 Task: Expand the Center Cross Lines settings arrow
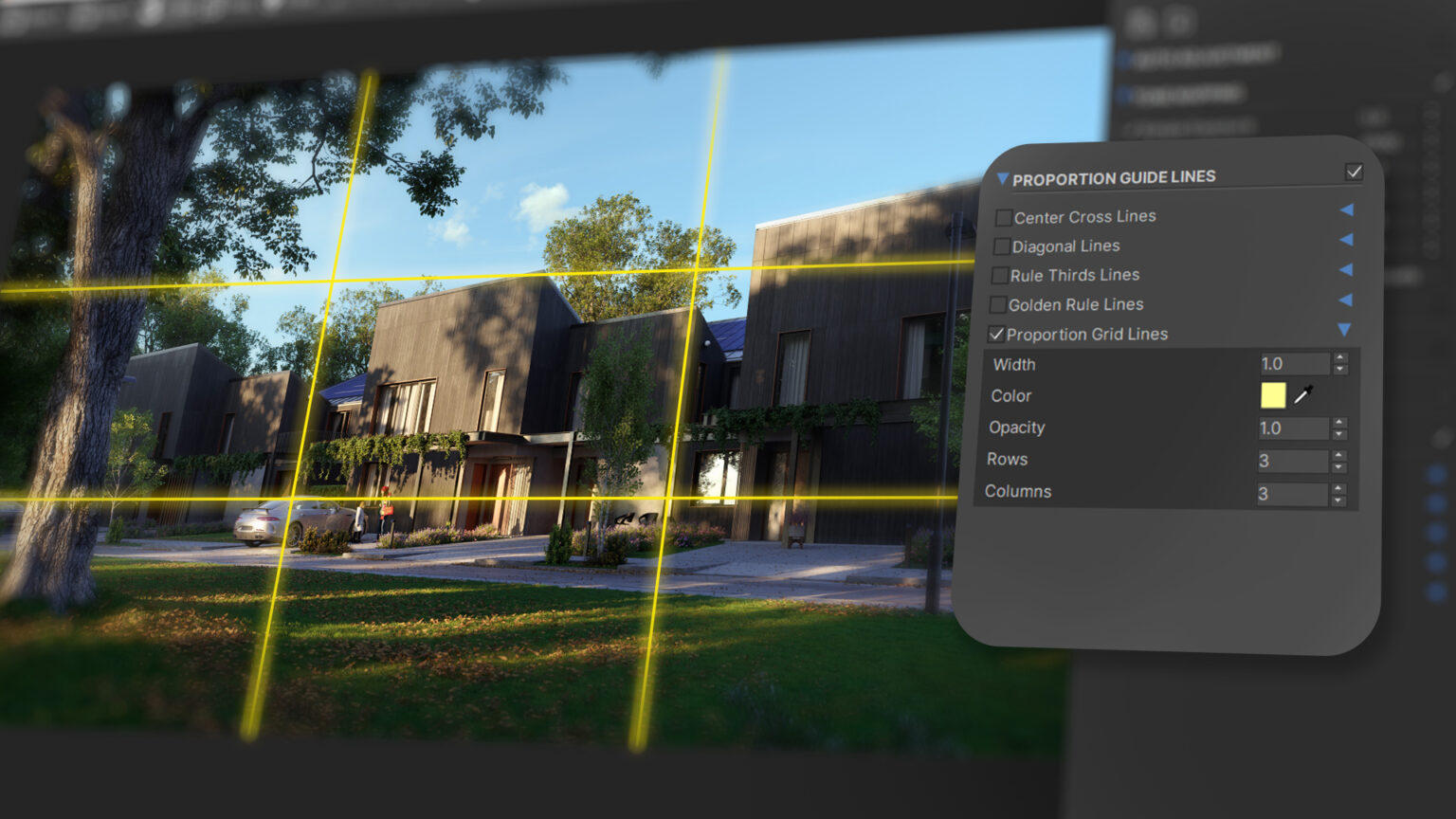tap(1346, 210)
